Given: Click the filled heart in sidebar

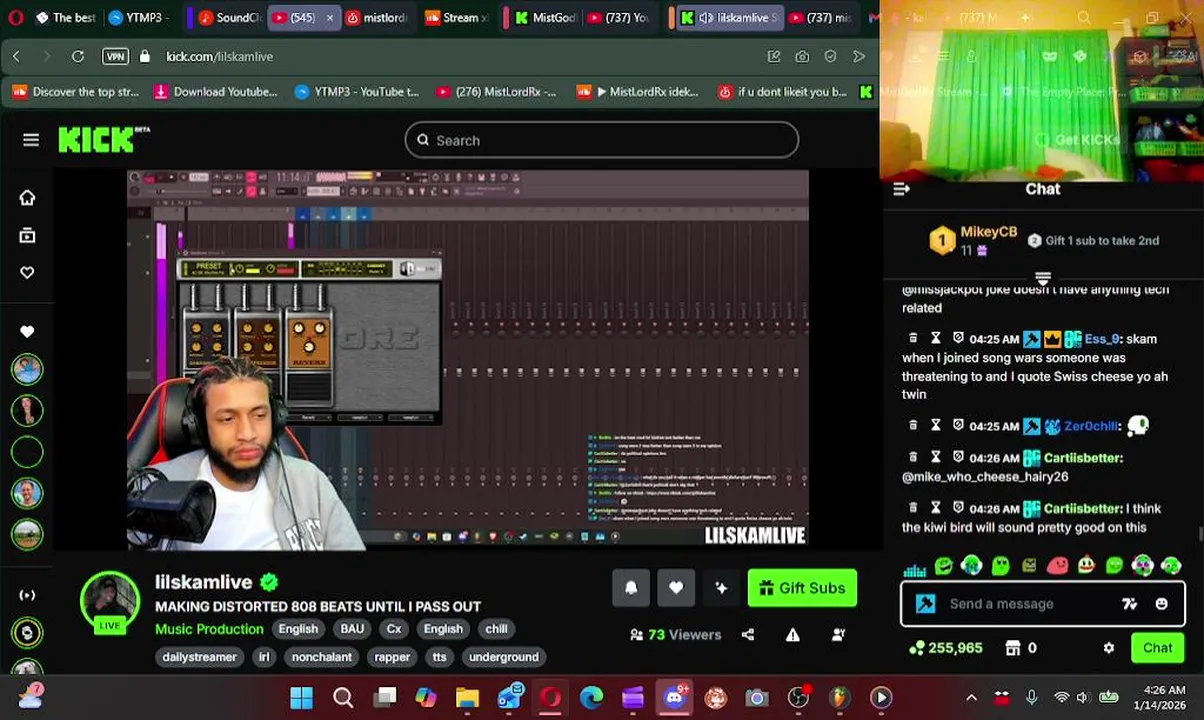Looking at the screenshot, I should 27,331.
